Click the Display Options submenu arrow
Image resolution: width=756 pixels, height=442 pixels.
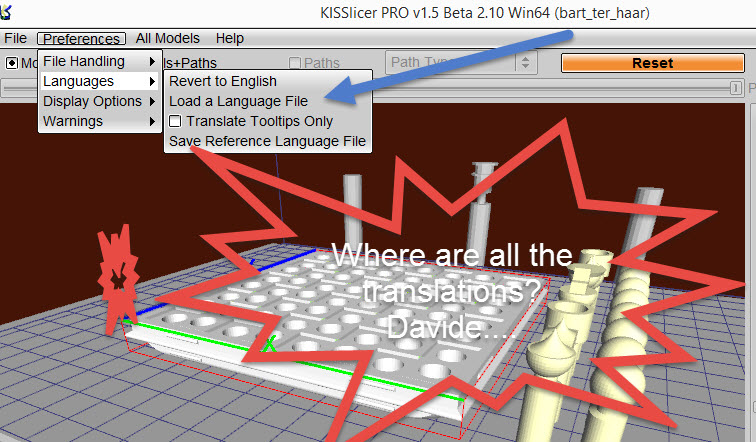tap(152, 101)
